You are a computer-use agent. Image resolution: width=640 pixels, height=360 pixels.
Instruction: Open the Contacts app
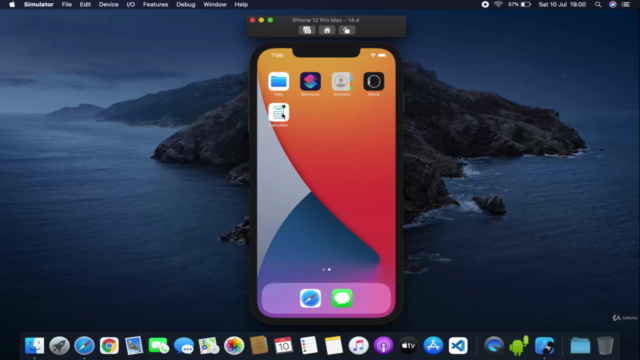pyautogui.click(x=342, y=82)
